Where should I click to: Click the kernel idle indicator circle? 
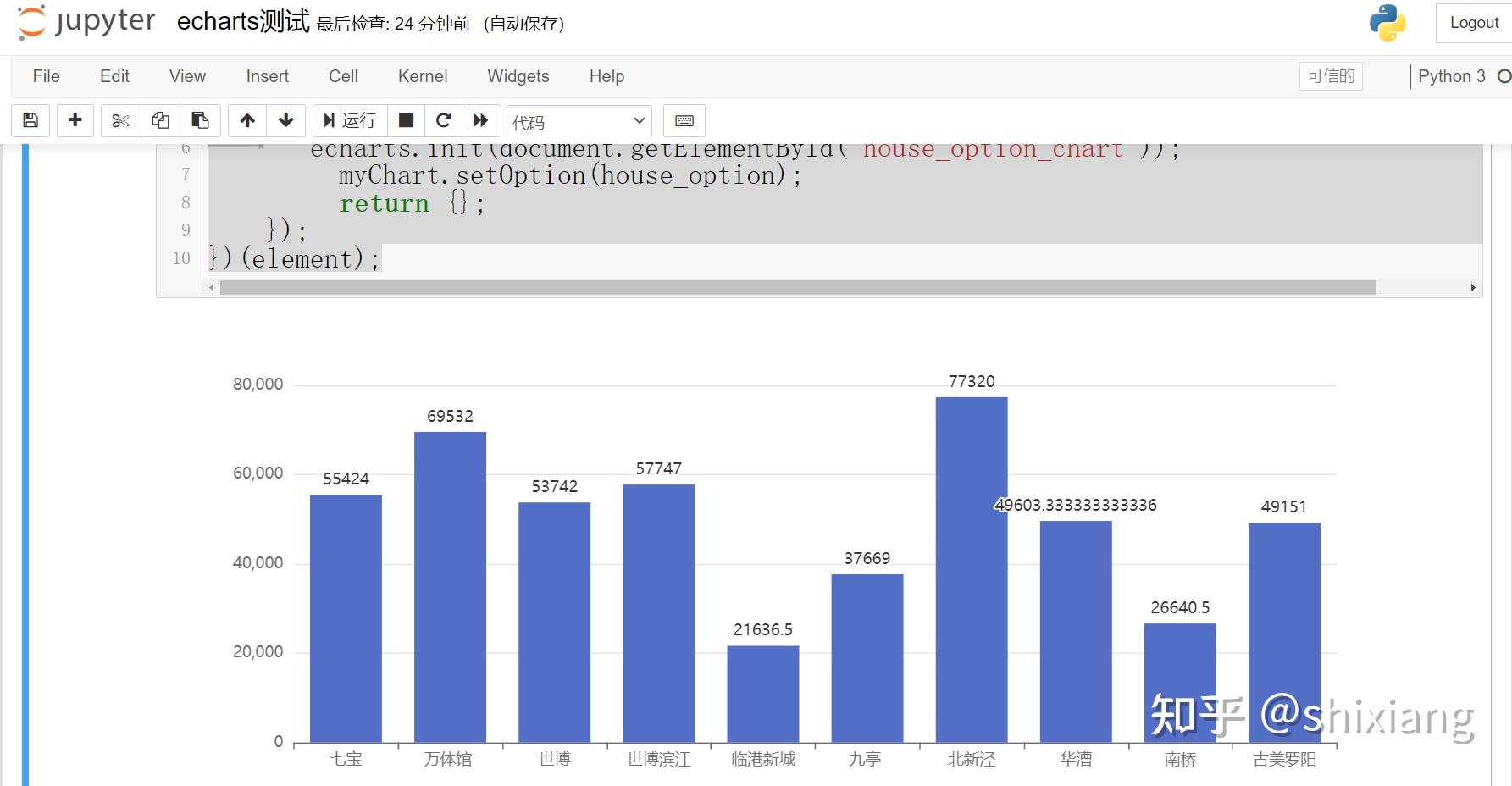pyautogui.click(x=1504, y=76)
